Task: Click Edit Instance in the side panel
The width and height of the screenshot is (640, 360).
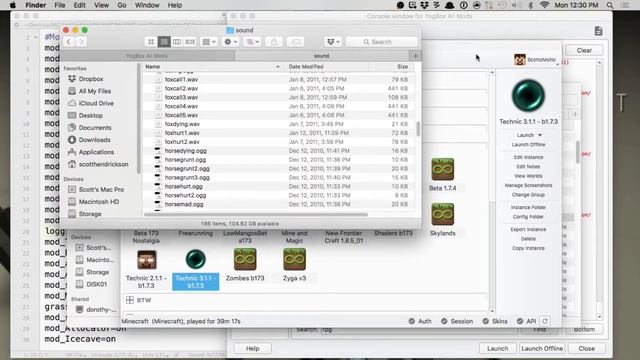Action: (528, 157)
